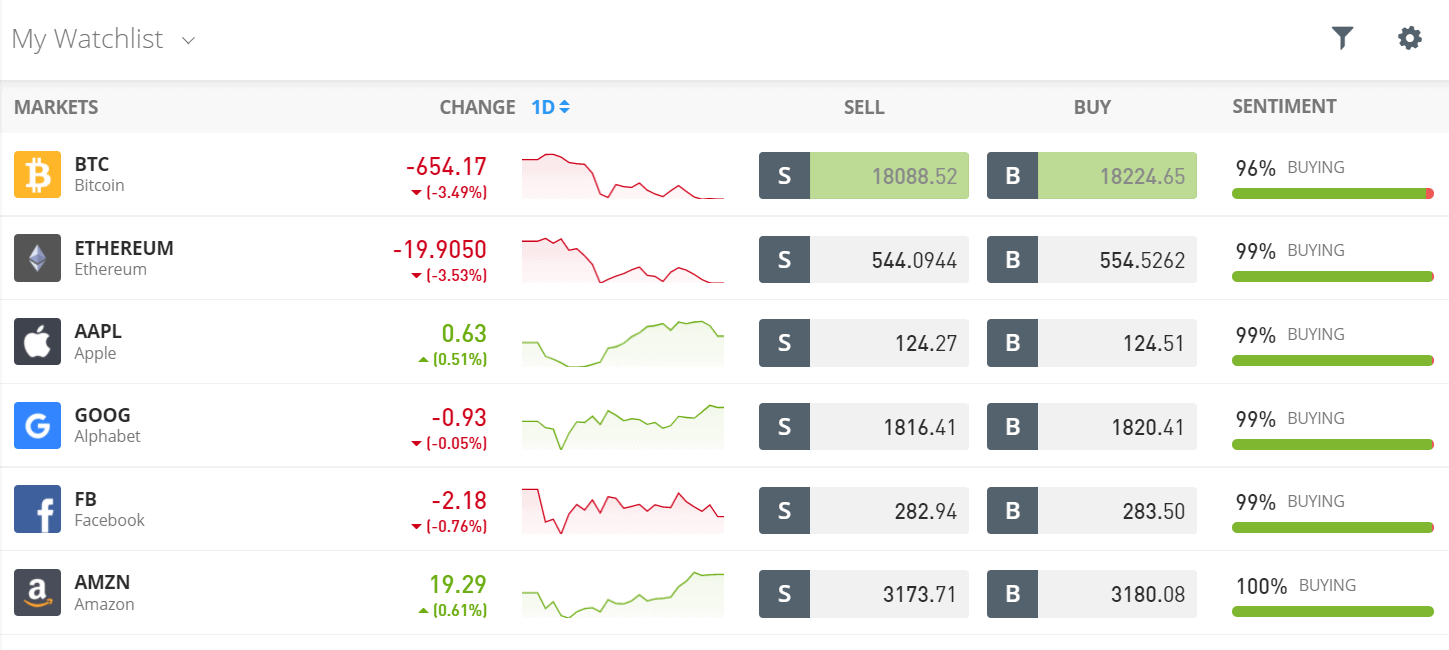
Task: Buy Bitcoin at 18224.65
Action: pos(1092,176)
